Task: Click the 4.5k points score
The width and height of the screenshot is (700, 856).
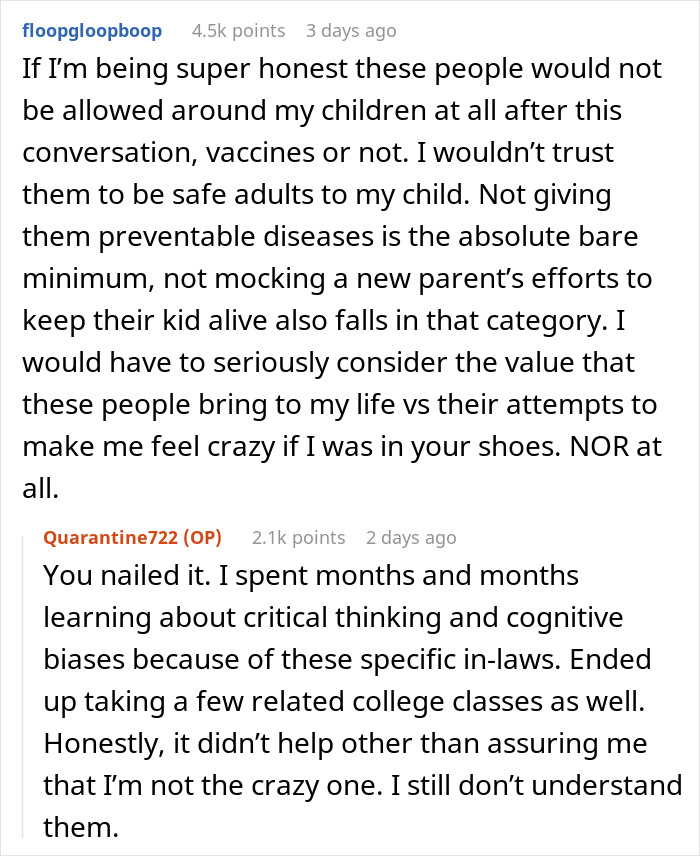Action: tap(239, 31)
